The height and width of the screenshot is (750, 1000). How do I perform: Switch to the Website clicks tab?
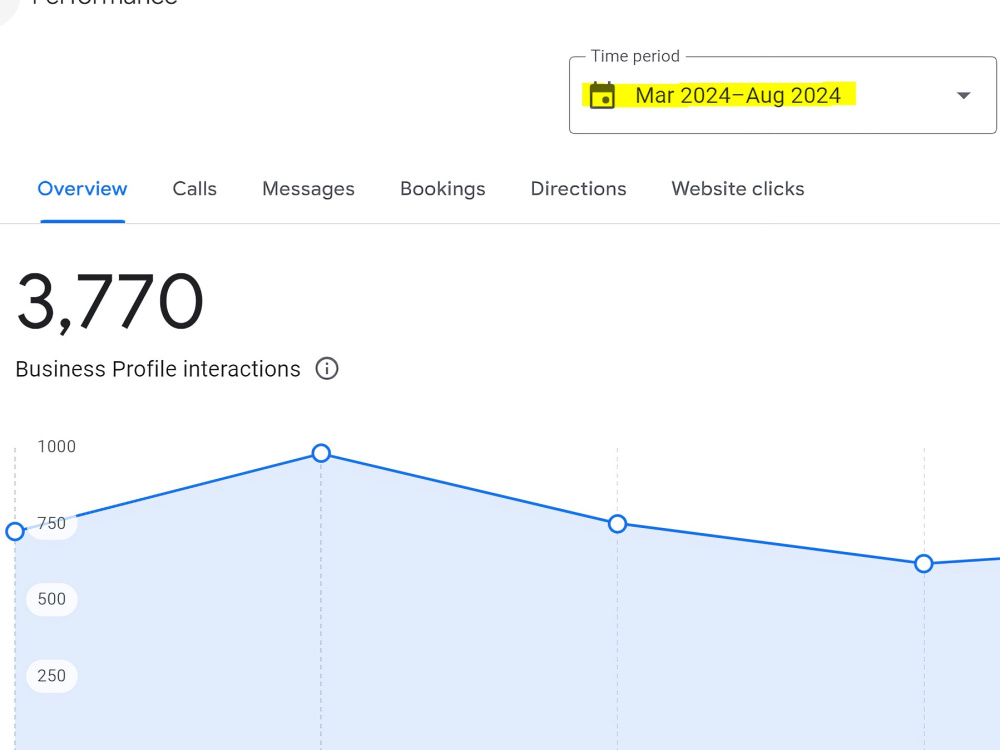point(738,189)
